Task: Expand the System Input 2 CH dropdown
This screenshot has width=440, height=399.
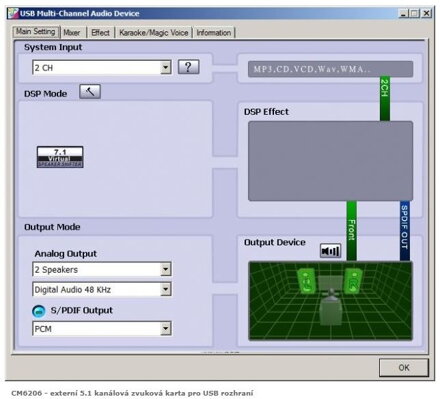Action: (x=165, y=68)
